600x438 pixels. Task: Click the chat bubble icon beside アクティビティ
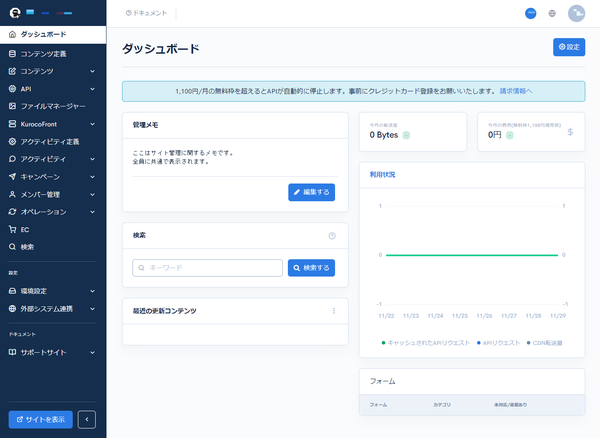click(12, 159)
